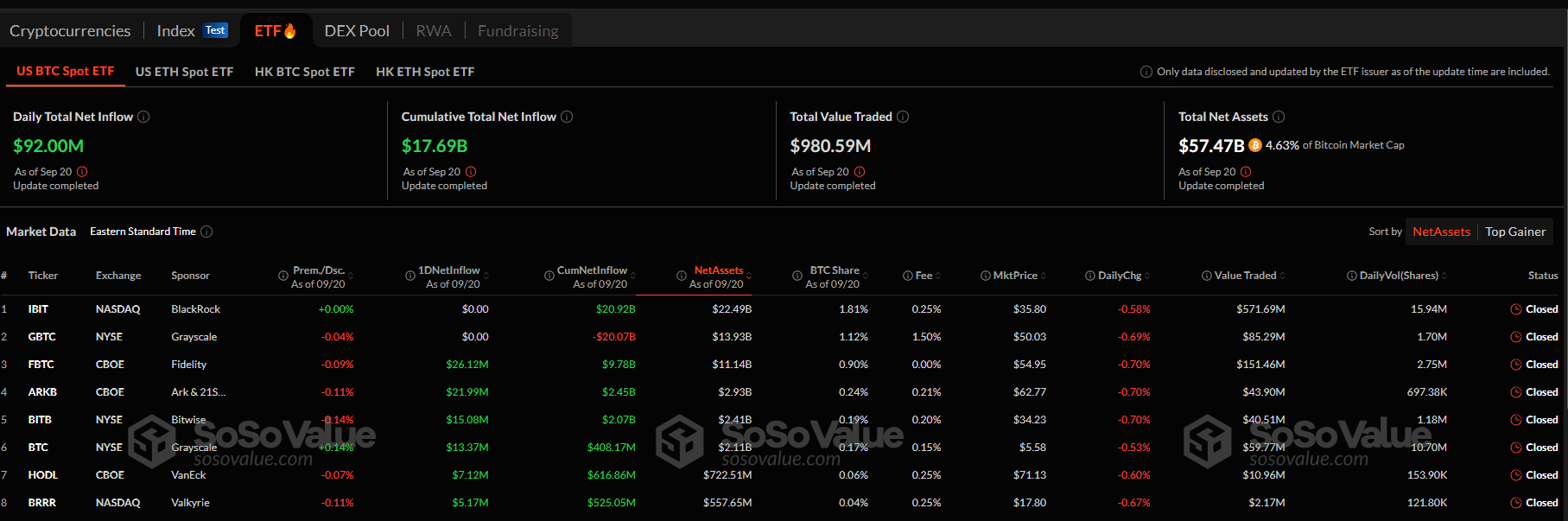Click info icon beside Eastern Standard Time
The image size is (1568, 521).
click(x=206, y=232)
